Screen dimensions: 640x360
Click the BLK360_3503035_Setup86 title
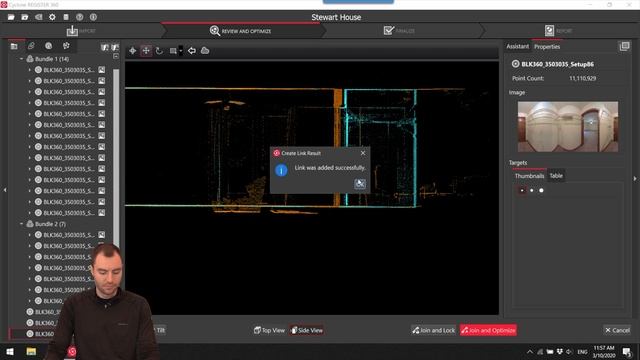pos(558,64)
